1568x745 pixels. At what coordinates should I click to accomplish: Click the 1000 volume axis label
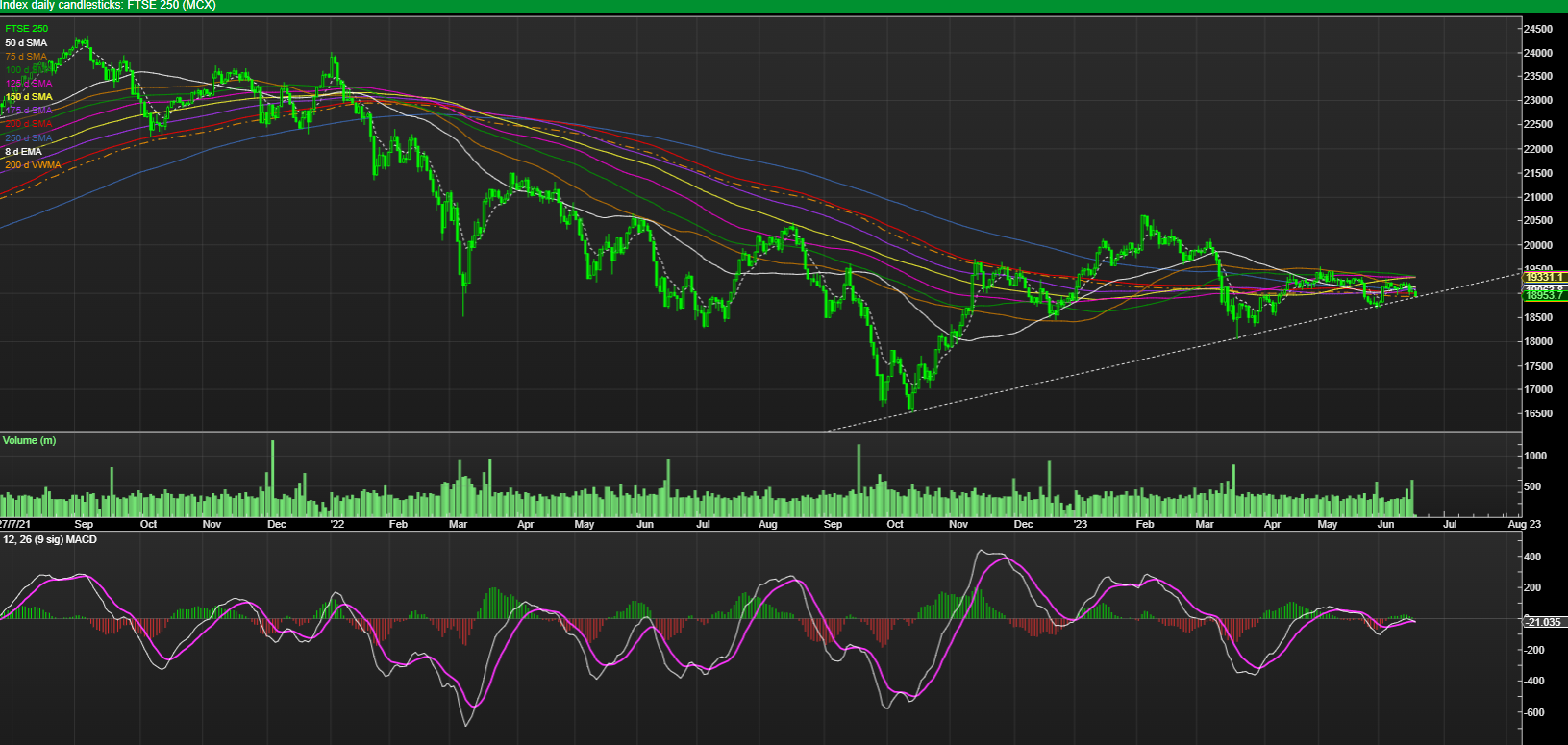click(x=1535, y=456)
